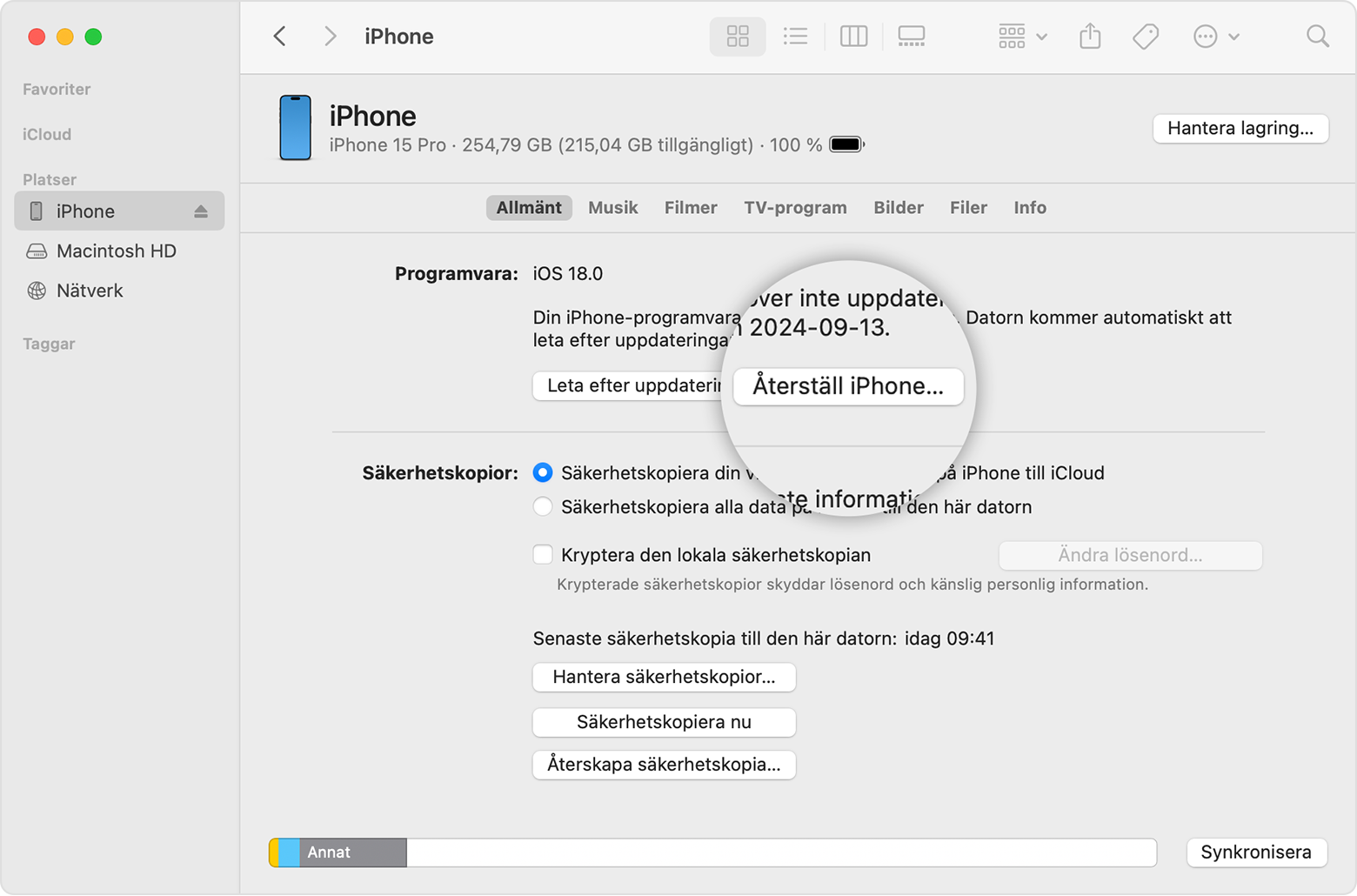Select backup to this computer radio button
This screenshot has width=1357, height=896.
[x=543, y=506]
